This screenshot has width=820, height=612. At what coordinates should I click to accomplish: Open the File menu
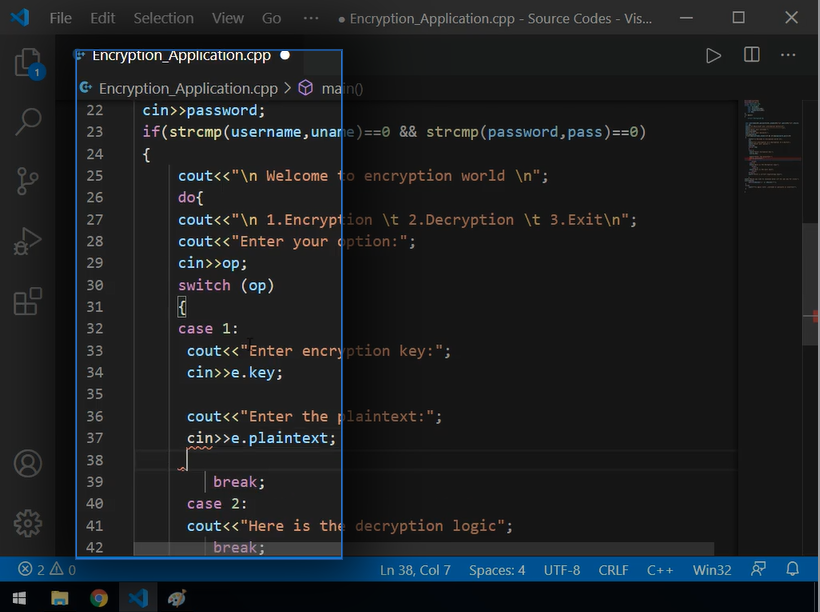59,17
